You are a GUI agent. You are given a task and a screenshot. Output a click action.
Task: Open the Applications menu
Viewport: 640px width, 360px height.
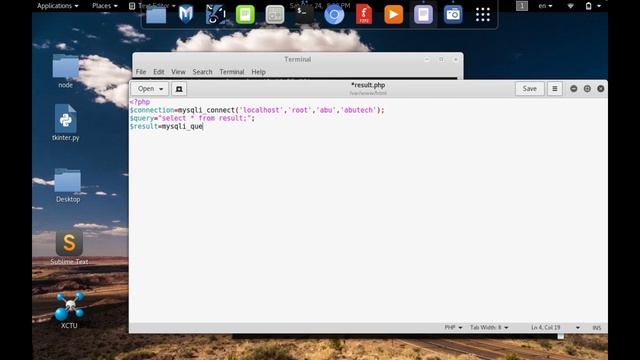click(58, 6)
